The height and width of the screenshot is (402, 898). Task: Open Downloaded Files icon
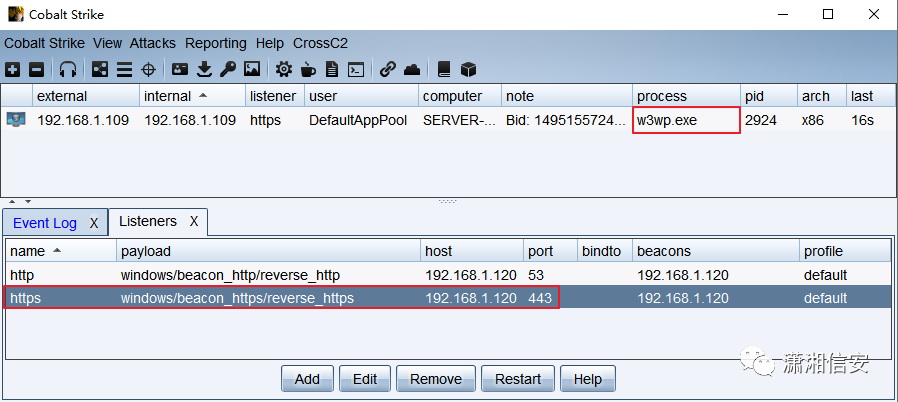[x=204, y=70]
